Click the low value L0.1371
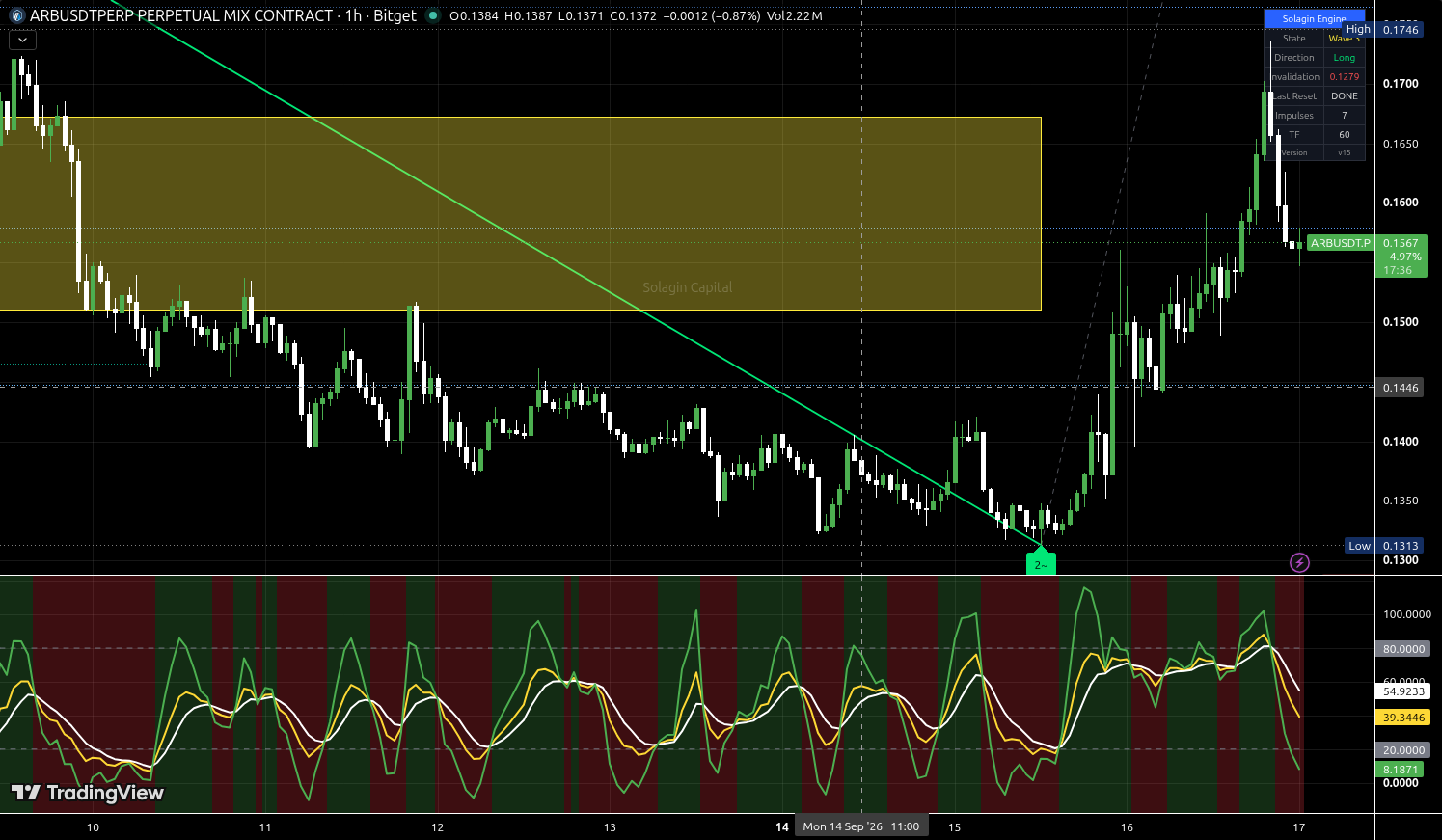1442x840 pixels. click(582, 16)
